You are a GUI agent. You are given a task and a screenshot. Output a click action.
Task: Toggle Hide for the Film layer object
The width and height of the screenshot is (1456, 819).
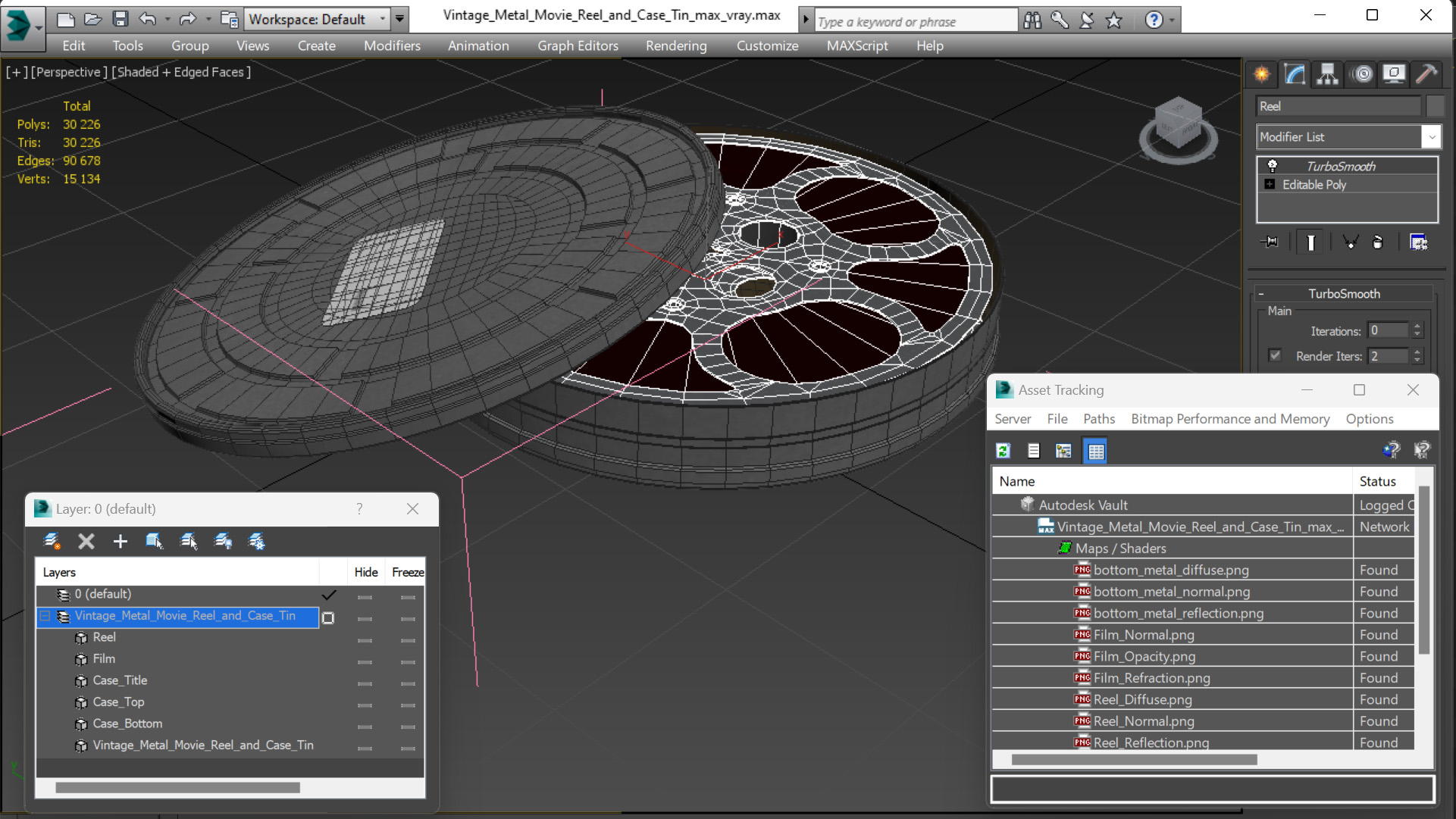coord(365,662)
